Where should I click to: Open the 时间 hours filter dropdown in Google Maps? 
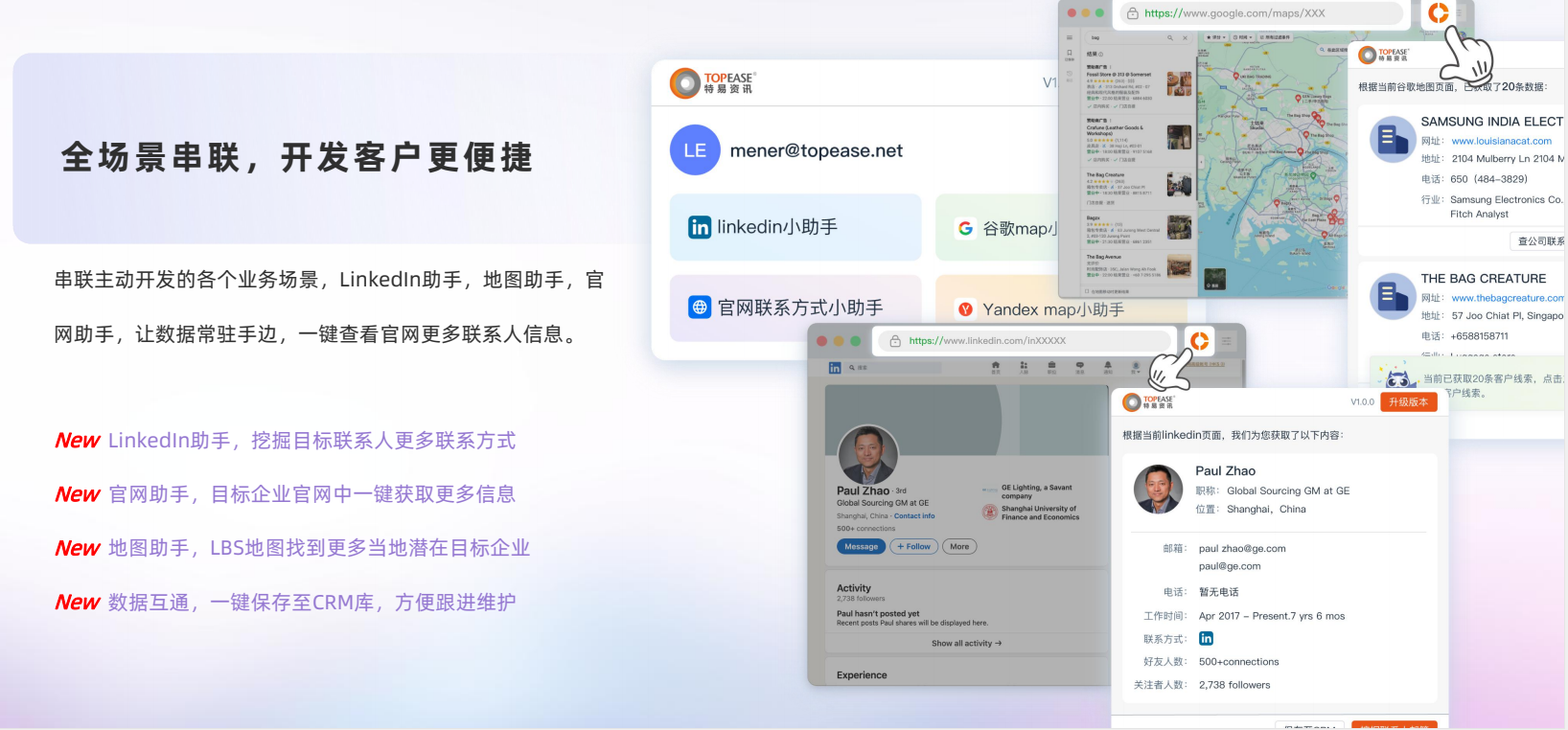[x=1242, y=37]
